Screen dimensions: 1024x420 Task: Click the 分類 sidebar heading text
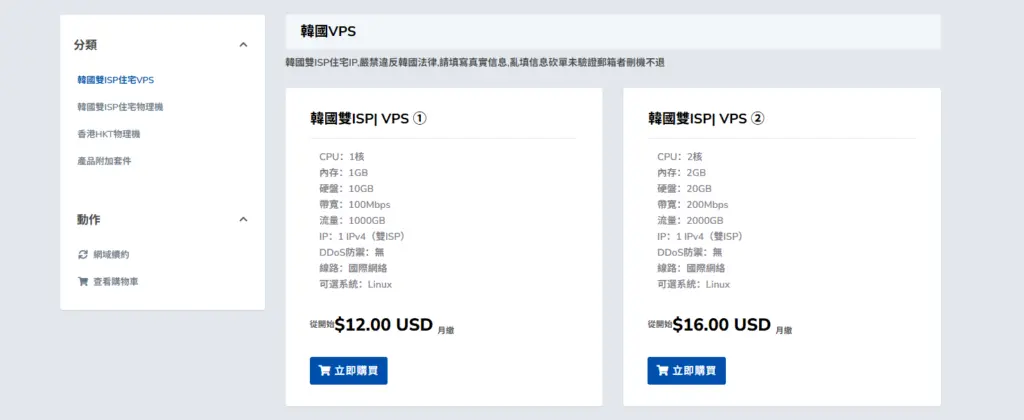(x=85, y=45)
